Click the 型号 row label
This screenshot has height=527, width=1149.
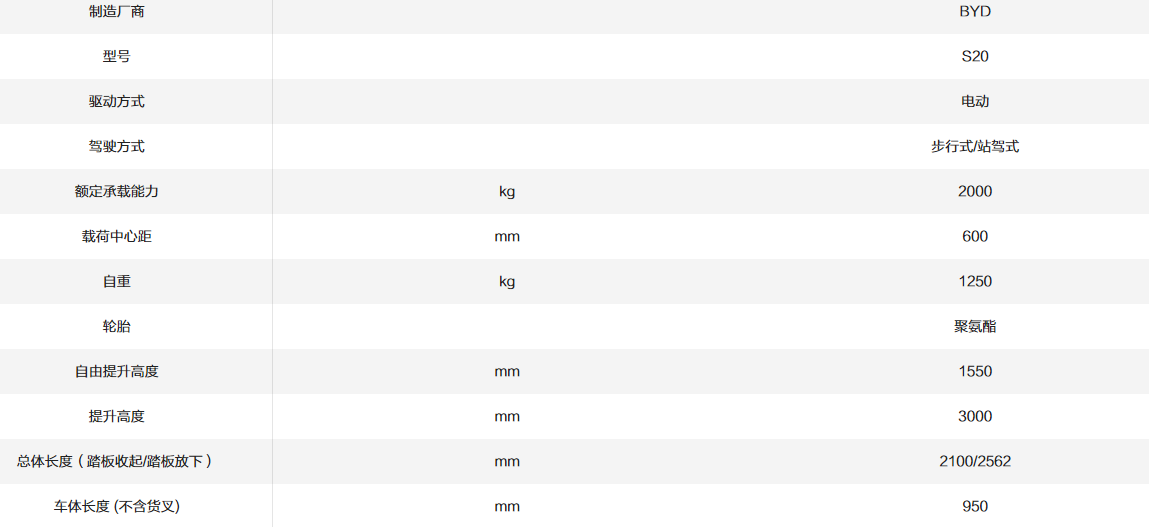tap(116, 57)
